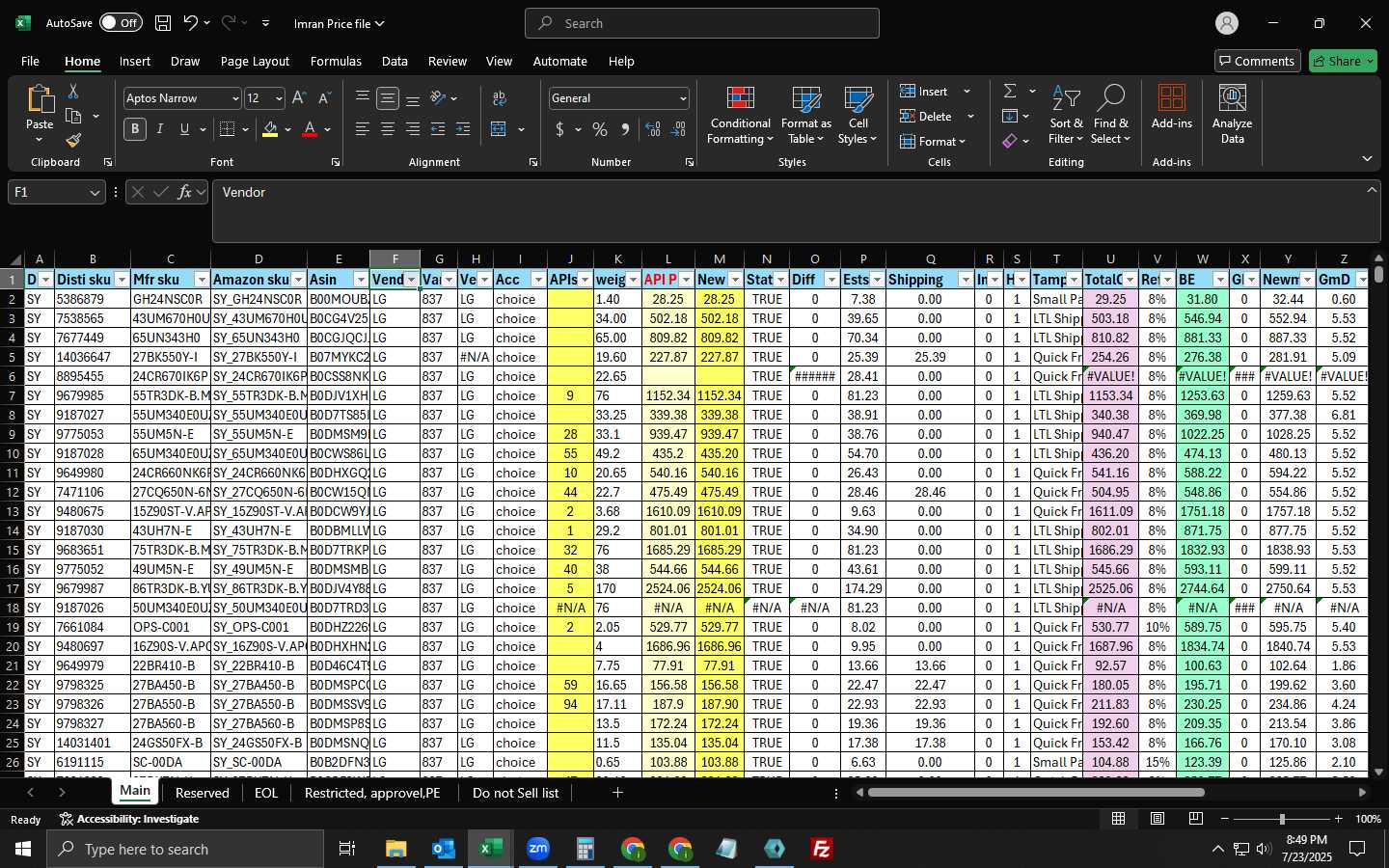Click Accessibility: Investigate in status bar
Screen dimensions: 1389x868
(x=129, y=819)
